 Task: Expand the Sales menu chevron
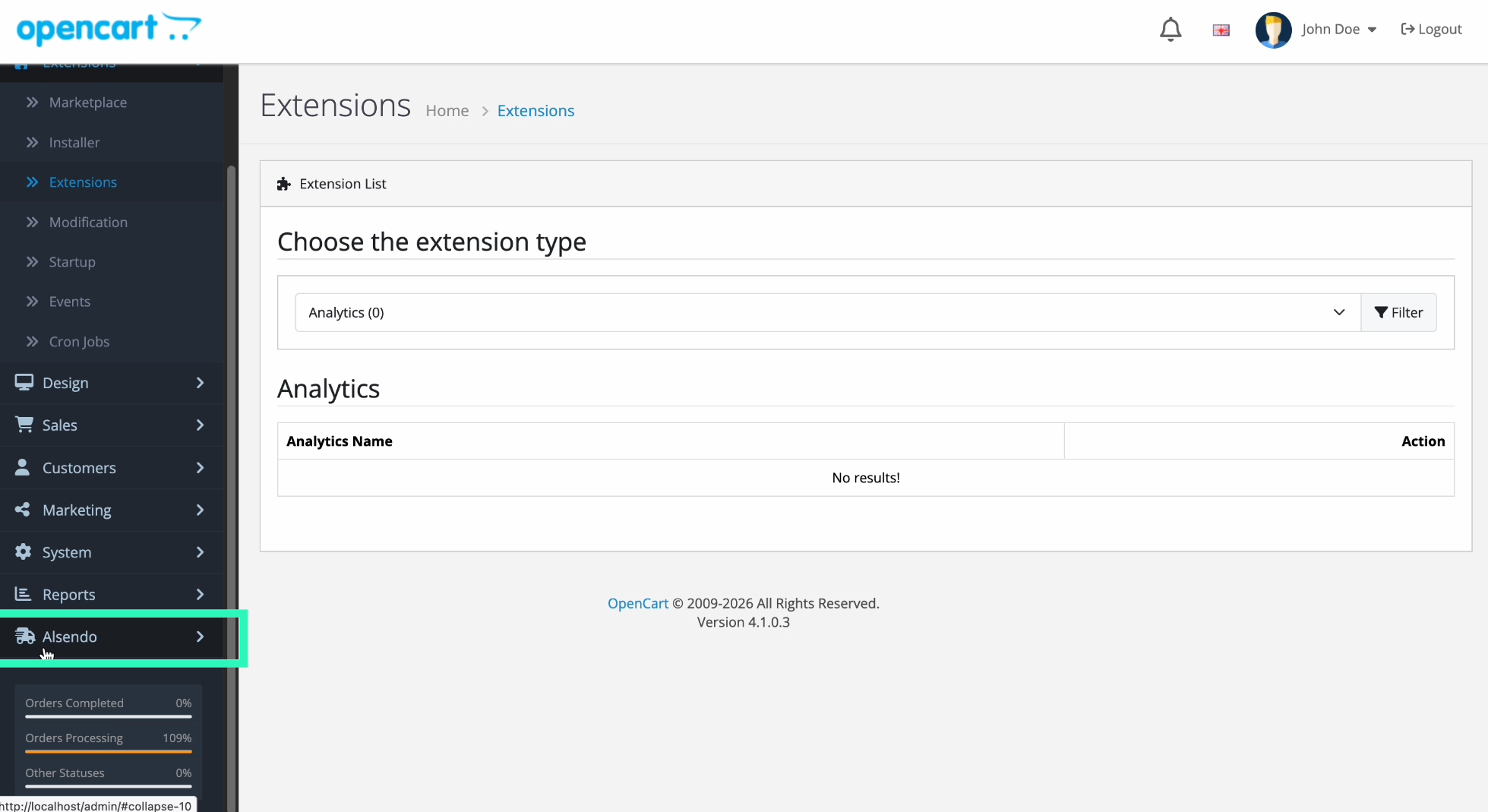pos(200,425)
